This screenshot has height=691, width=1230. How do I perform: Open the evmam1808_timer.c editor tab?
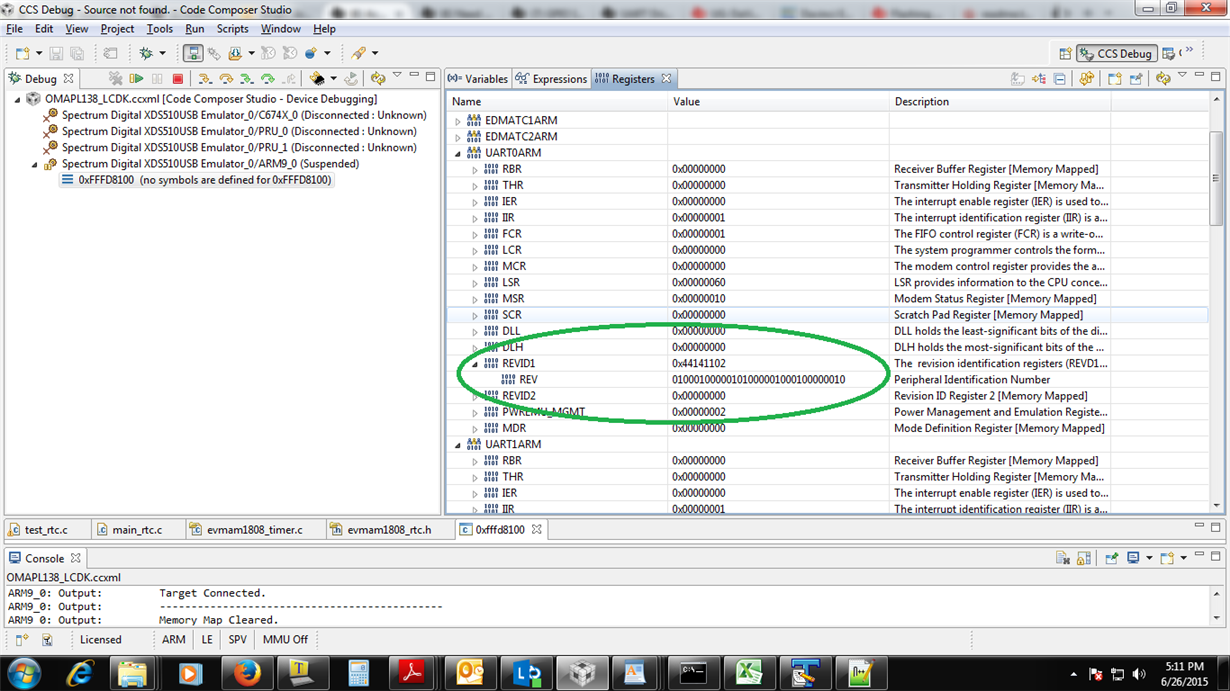click(255, 529)
